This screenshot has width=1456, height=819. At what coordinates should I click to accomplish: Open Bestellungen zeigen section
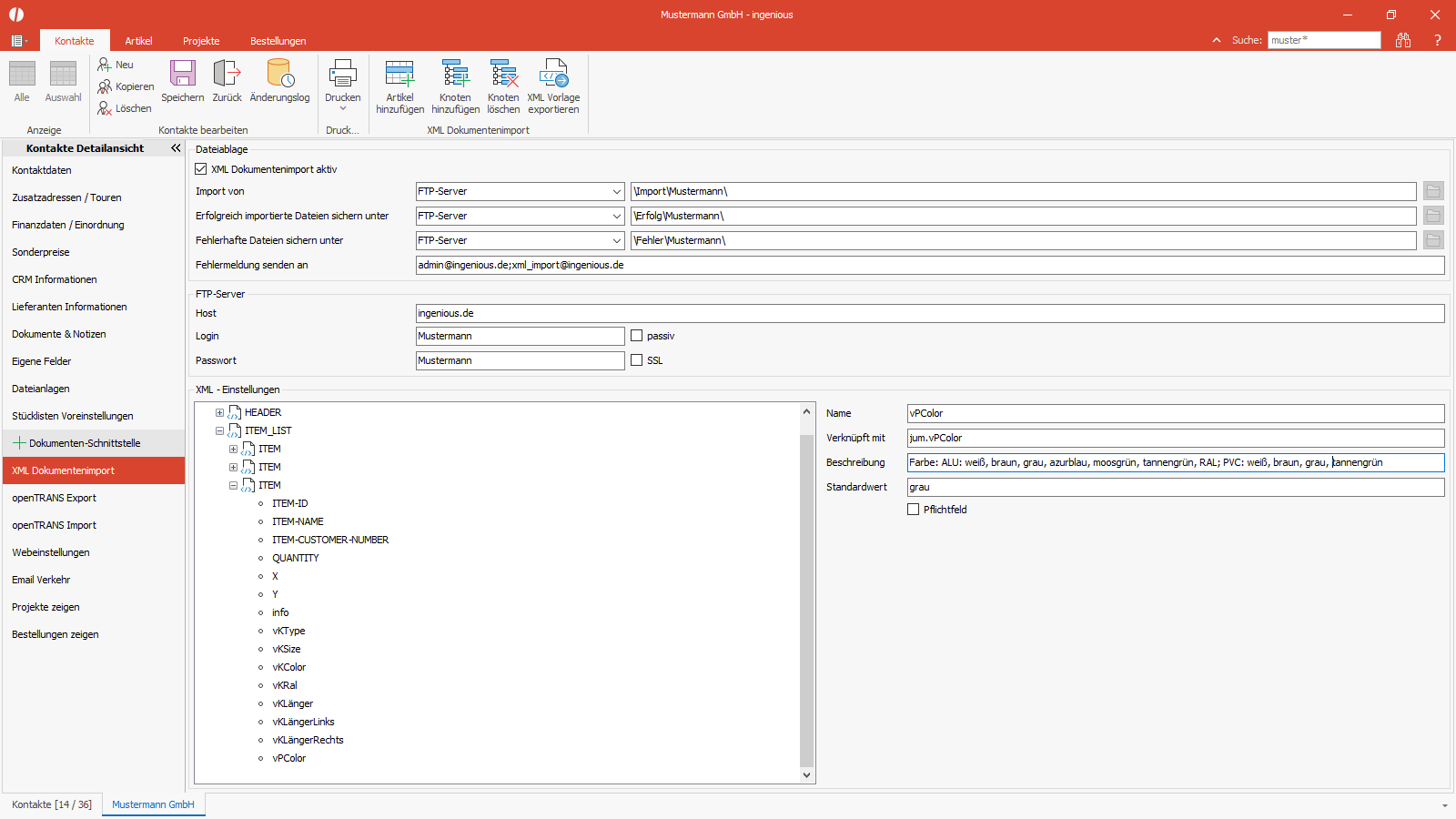[x=94, y=634]
